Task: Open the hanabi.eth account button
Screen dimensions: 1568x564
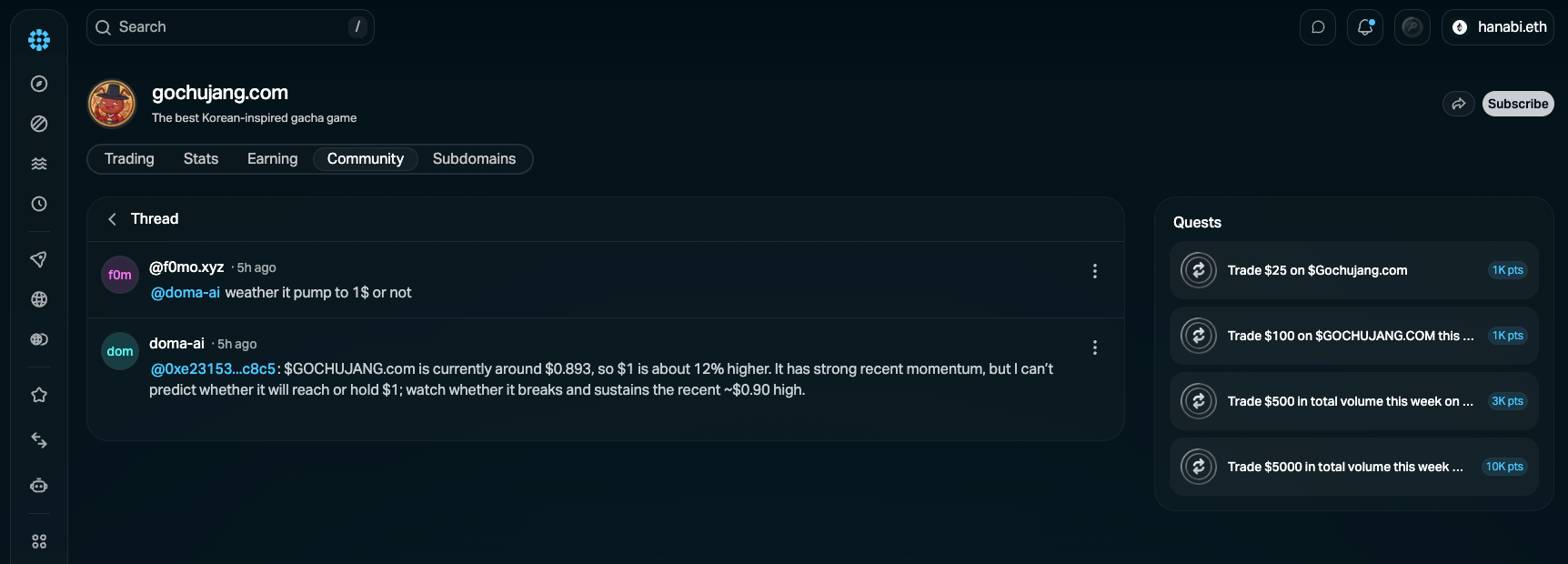Action: pos(1498,27)
